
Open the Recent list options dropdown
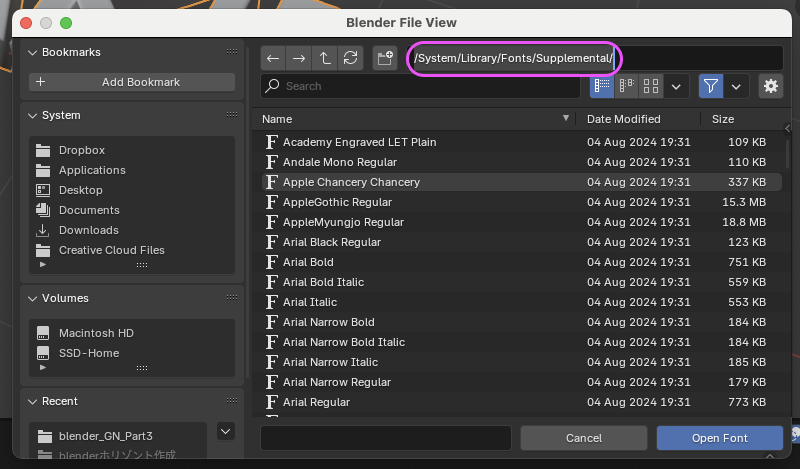[x=226, y=432]
